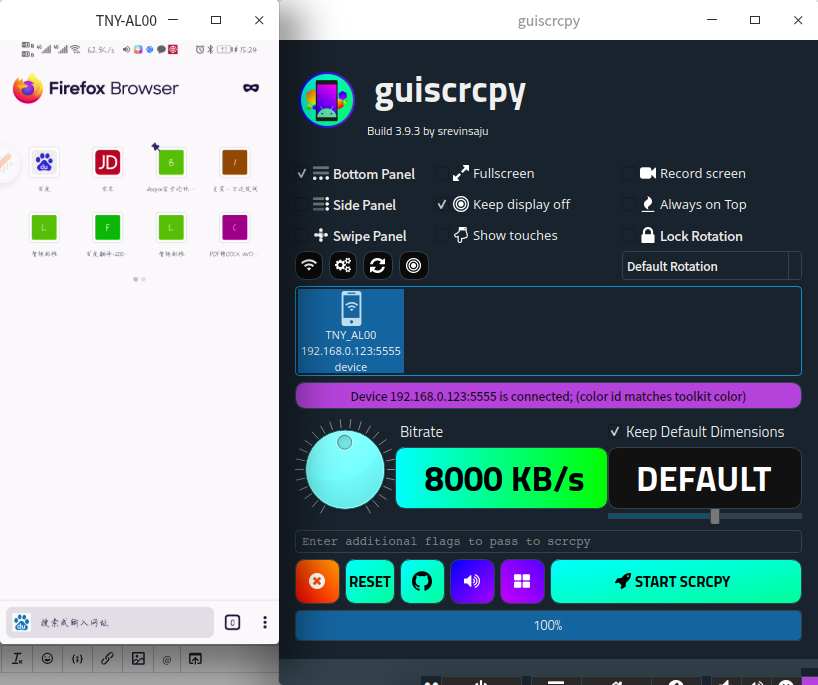Open the Default Rotation dropdown
This screenshot has height=685, width=818.
click(x=712, y=266)
